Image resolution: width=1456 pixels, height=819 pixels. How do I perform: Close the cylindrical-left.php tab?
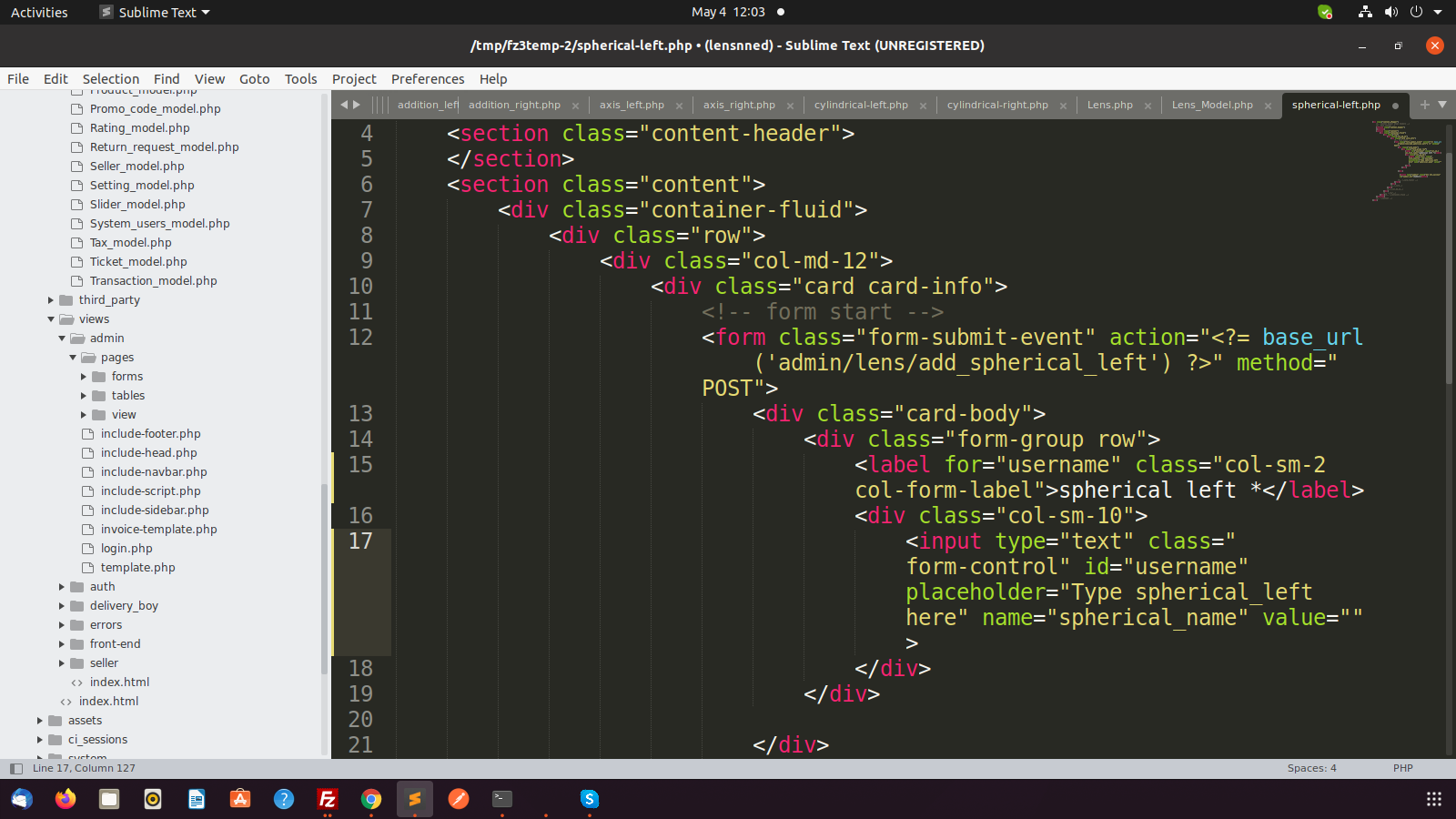[923, 106]
